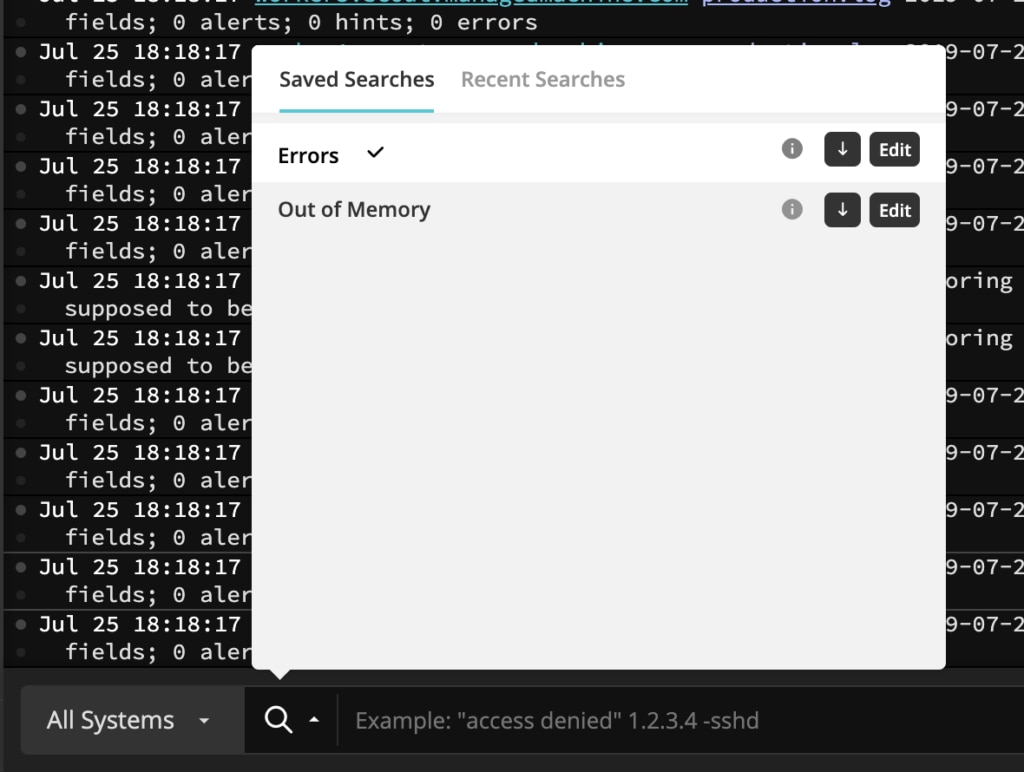Select the Saved Searches tab
Image resolution: width=1024 pixels, height=772 pixels.
coord(357,80)
